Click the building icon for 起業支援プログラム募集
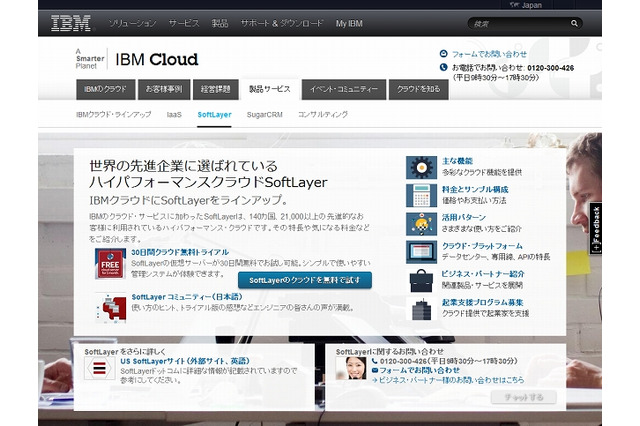The image size is (640, 426). 421,309
